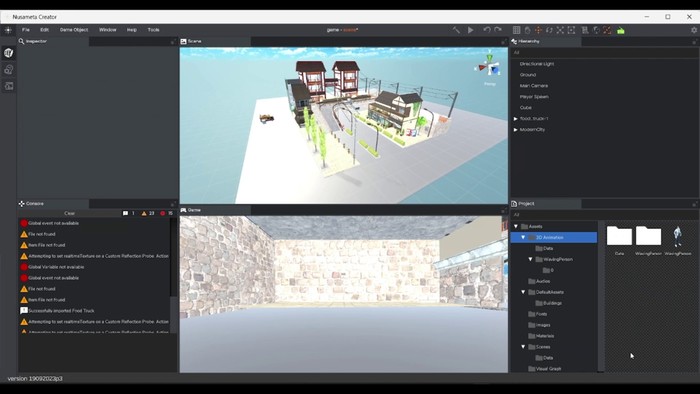Toggle the grid icon in the toolbar

[x=517, y=30]
